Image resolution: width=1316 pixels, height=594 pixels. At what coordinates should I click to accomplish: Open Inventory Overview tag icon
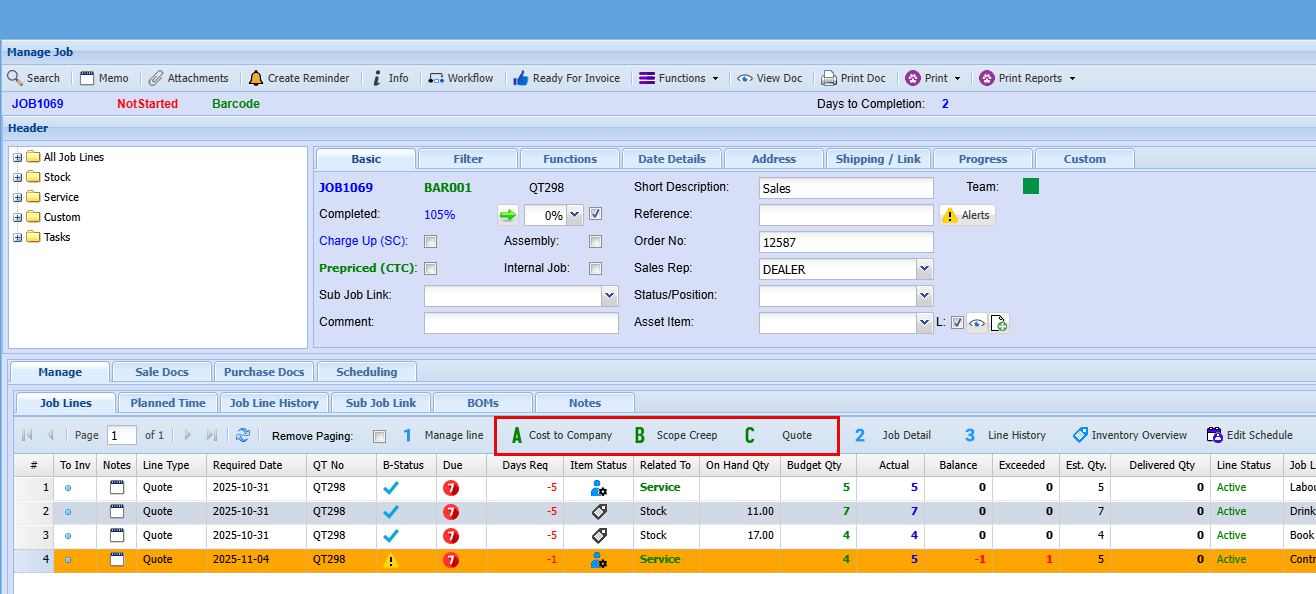pyautogui.click(x=1080, y=435)
